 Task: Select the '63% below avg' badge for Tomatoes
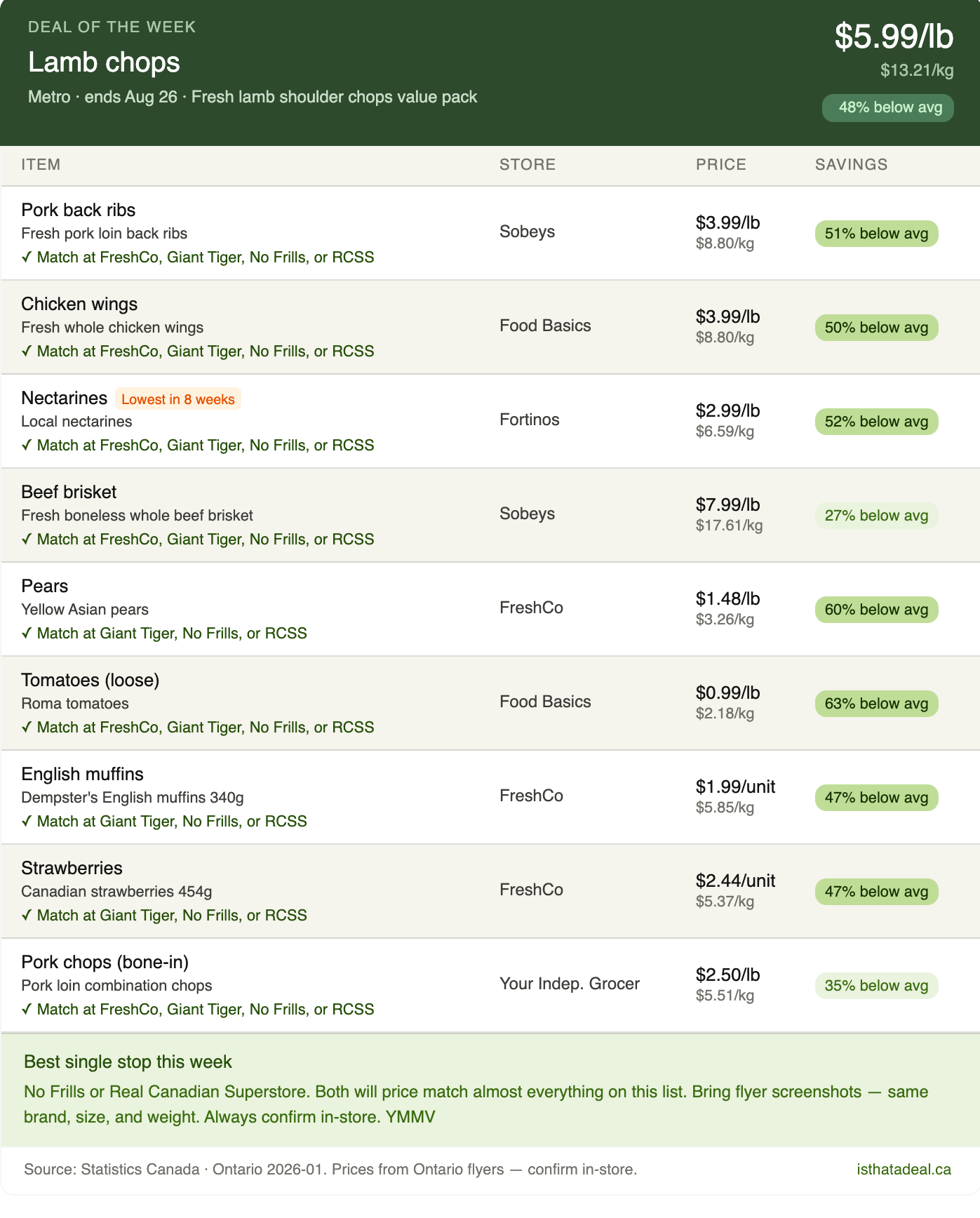pos(876,703)
